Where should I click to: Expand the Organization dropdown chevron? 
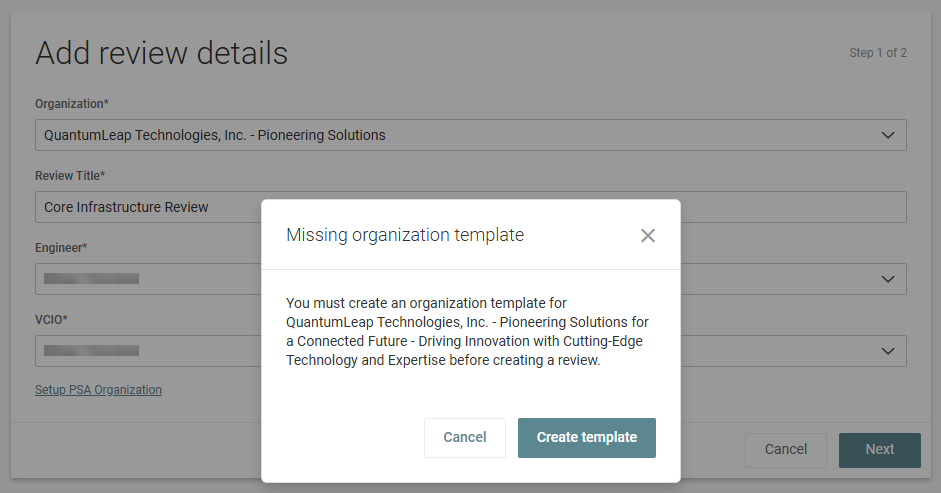(x=887, y=135)
